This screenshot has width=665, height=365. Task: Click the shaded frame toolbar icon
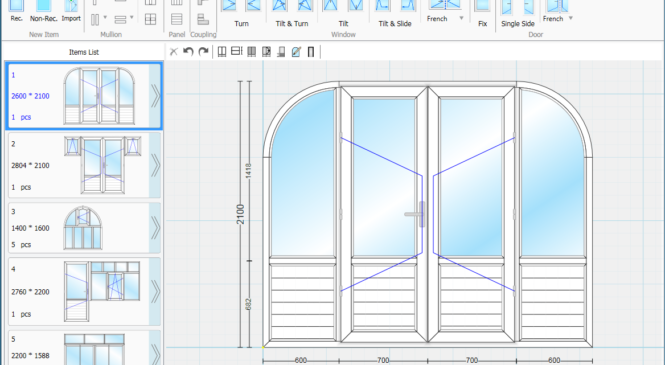251,52
